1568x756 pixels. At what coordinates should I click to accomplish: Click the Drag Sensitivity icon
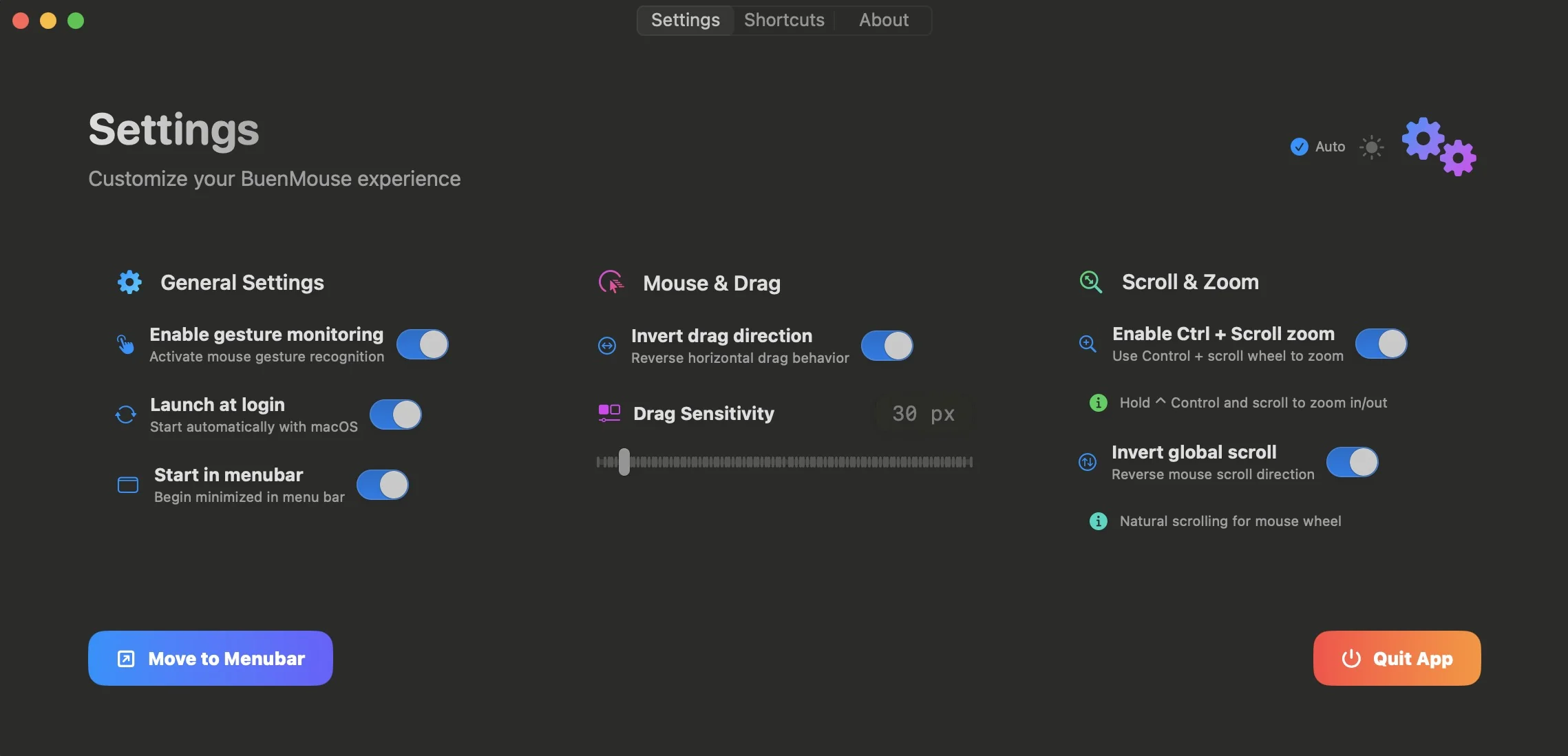[x=609, y=413]
